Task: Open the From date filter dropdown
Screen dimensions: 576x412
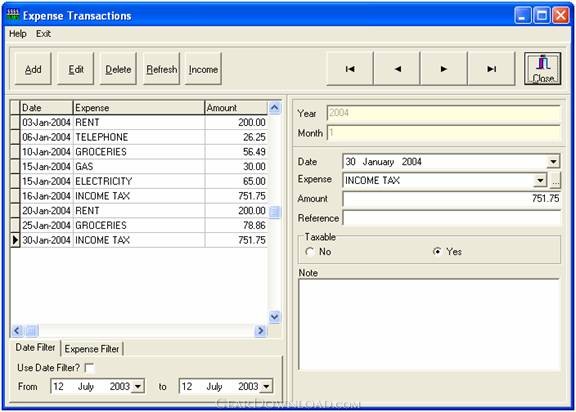Action: (138, 386)
